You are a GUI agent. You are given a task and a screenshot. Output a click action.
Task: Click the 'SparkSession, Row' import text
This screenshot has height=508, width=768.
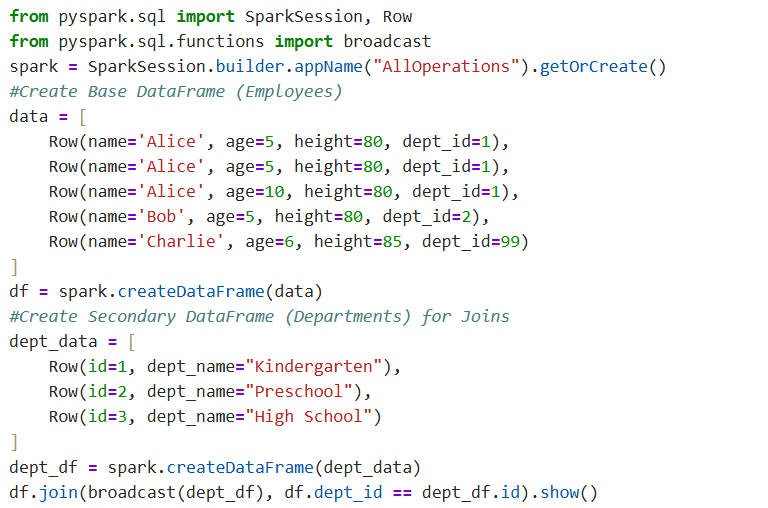[328, 17]
